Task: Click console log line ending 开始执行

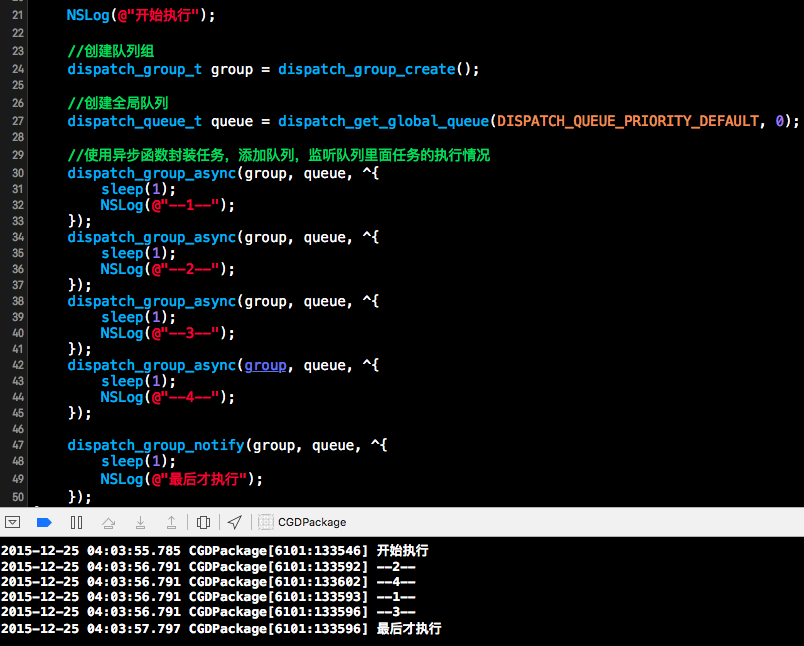Action: click(215, 551)
